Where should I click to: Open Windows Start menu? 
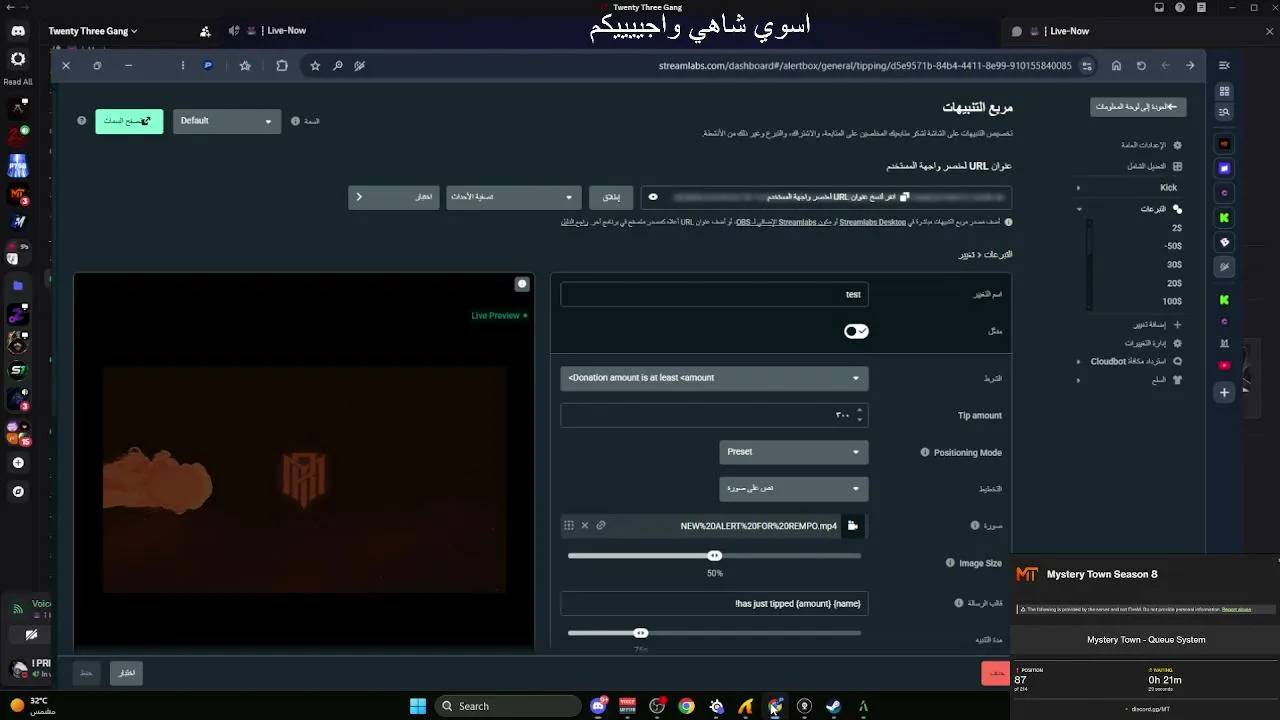(418, 706)
